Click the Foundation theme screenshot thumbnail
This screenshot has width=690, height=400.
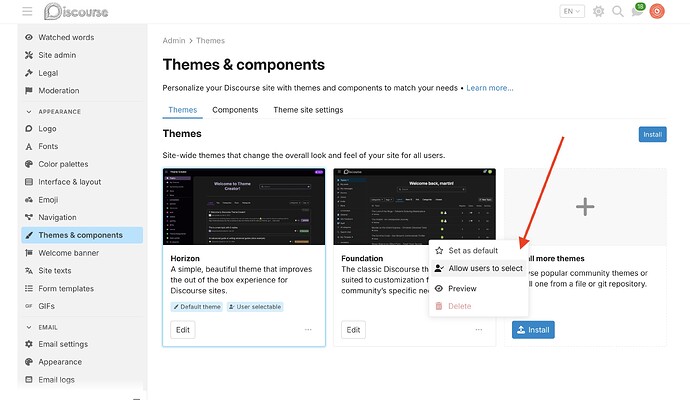(415, 206)
